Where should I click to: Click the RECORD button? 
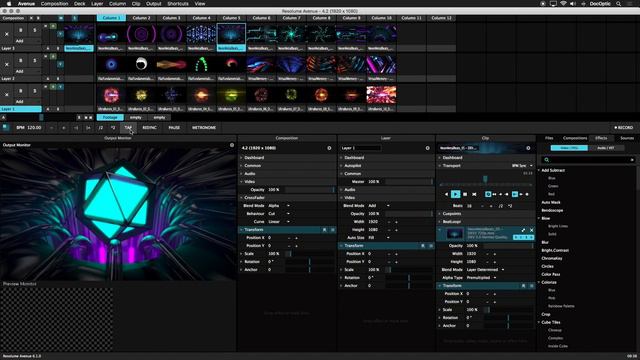[624, 128]
